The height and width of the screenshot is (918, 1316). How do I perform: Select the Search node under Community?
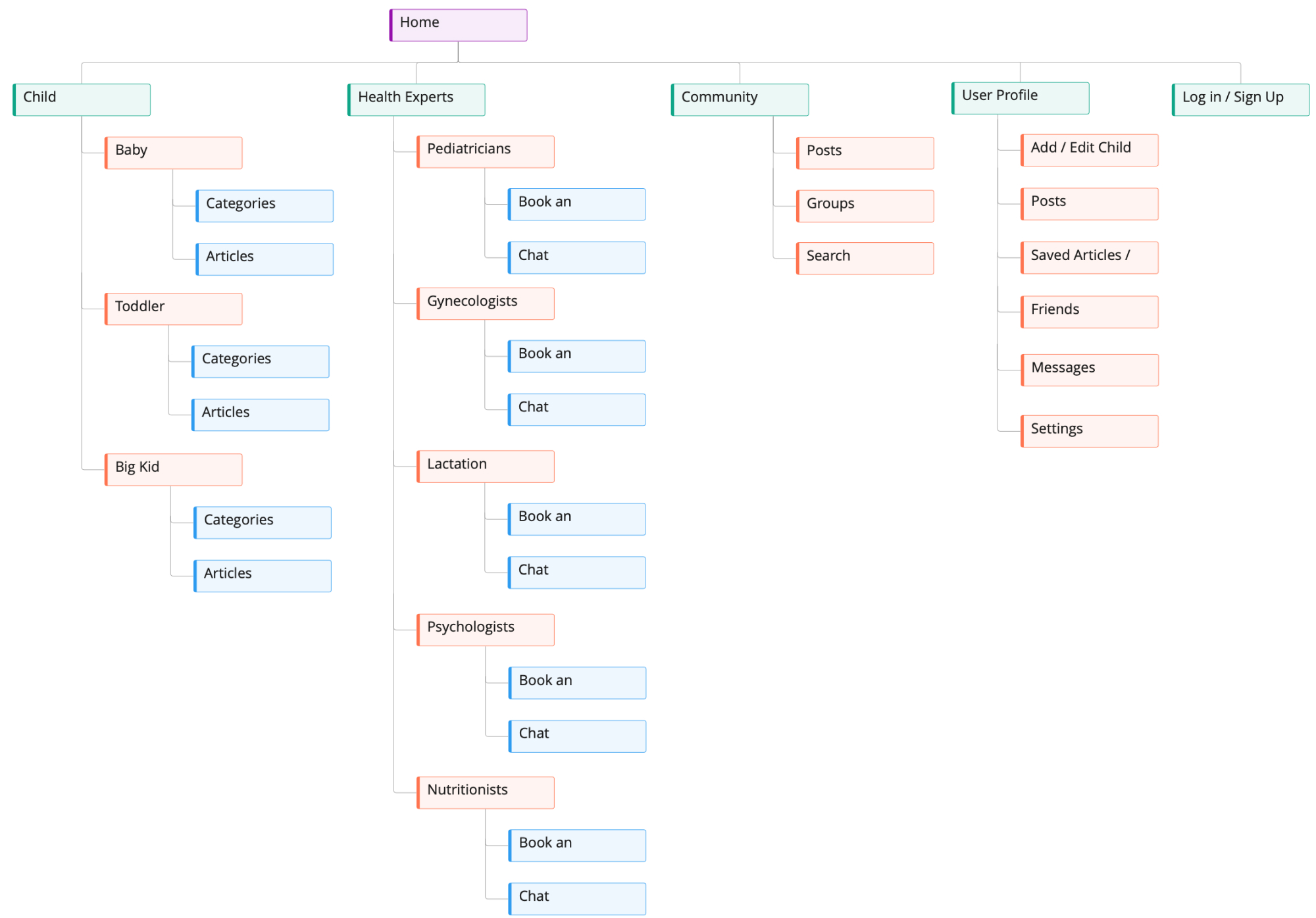865,258
